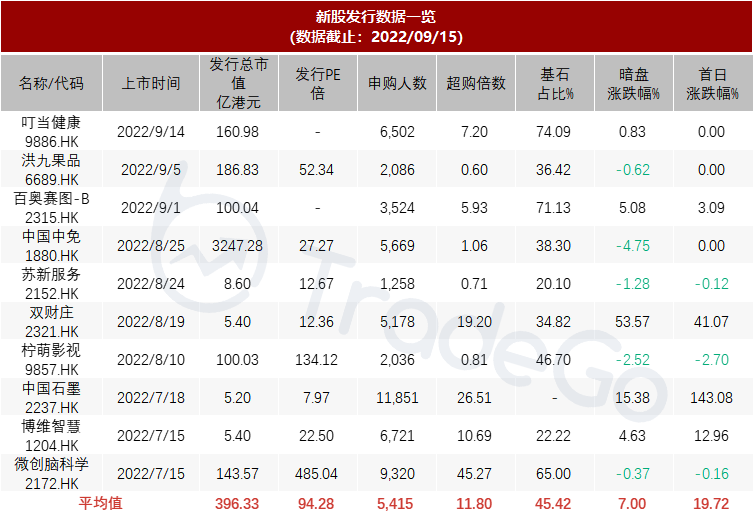Click the stock name 中国中免 1880.HK
This screenshot has height=514, width=753.
pos(51,245)
